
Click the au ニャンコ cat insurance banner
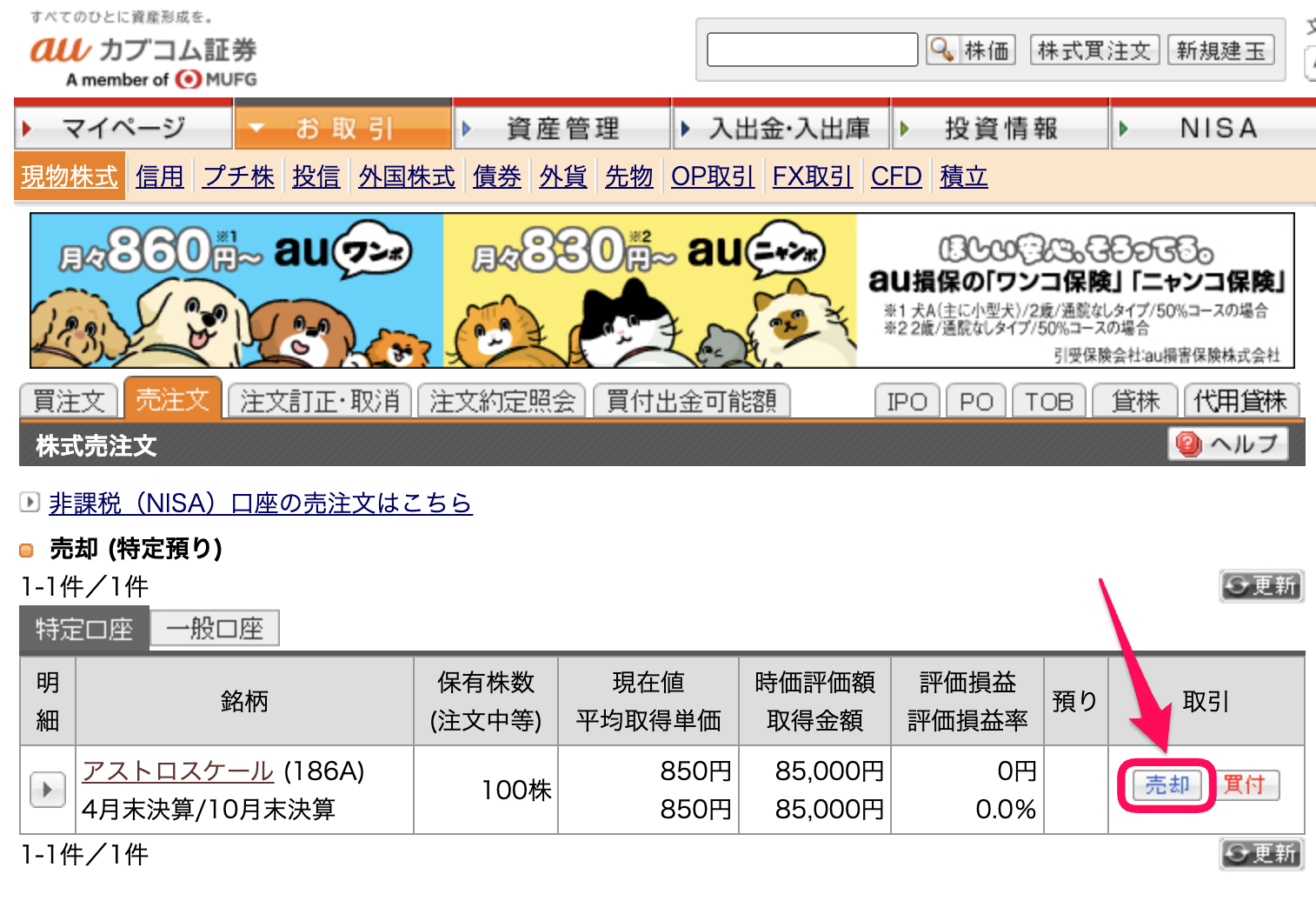pos(650,290)
